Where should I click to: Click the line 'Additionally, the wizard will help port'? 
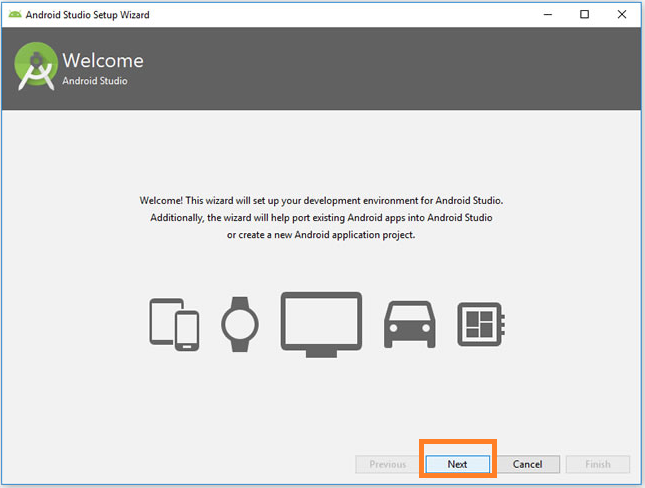click(321, 218)
